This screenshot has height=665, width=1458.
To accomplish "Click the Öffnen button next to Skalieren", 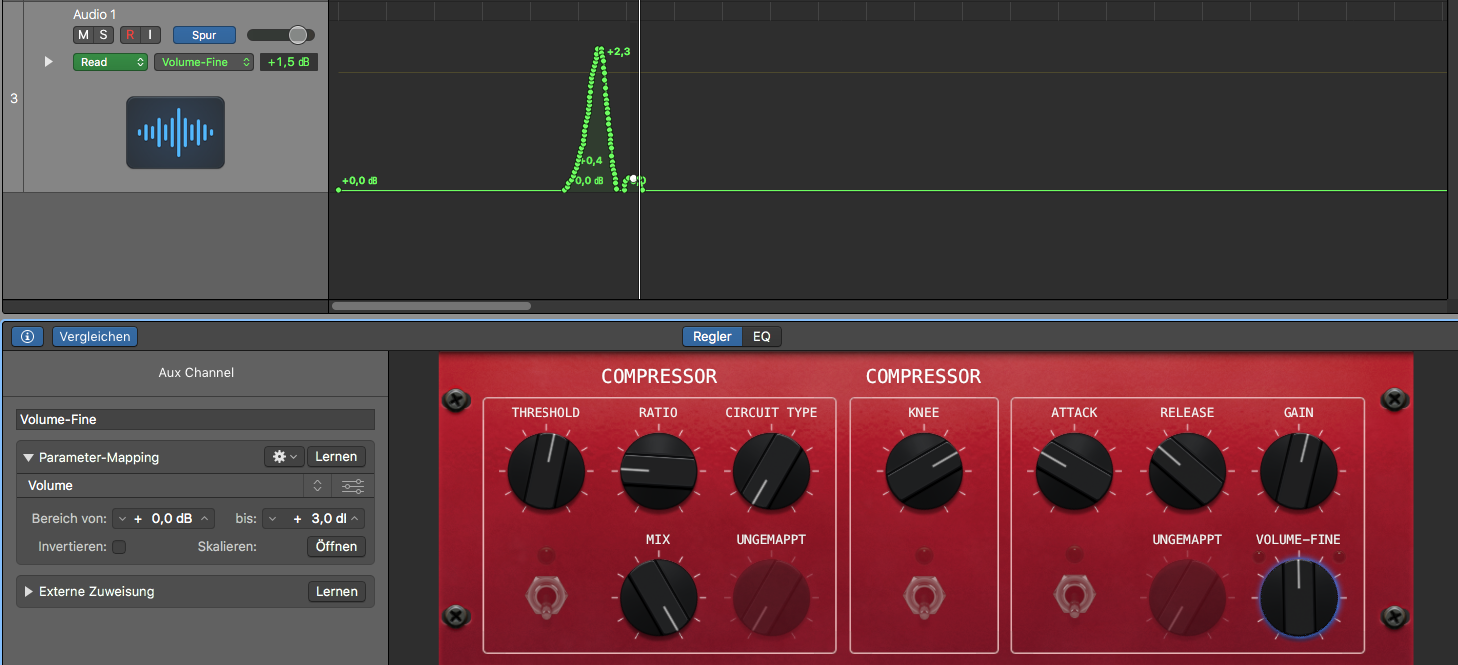I will (x=336, y=547).
